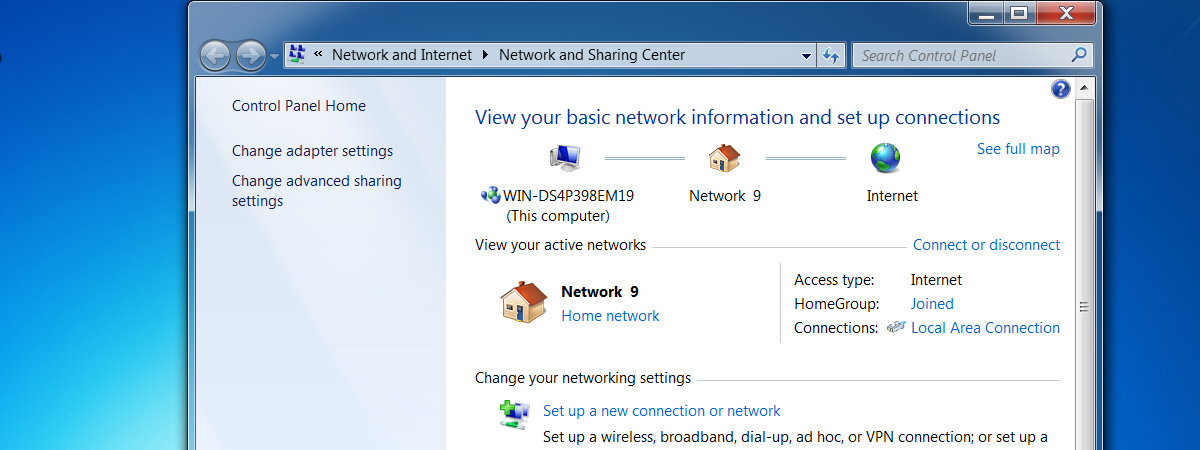Click the computer name WIN-DS4P398EM19
The image size is (1200, 450).
pyautogui.click(x=568, y=196)
